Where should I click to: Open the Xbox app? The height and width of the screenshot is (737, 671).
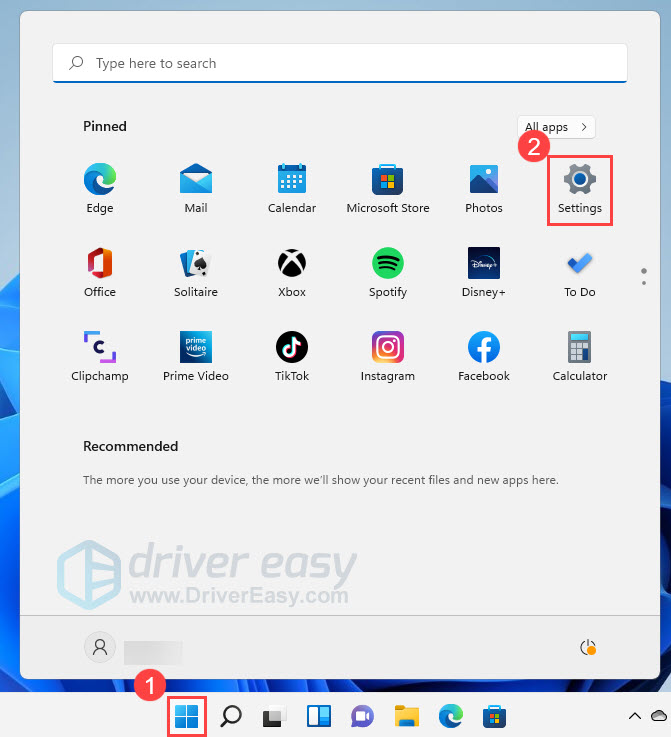pos(292,272)
